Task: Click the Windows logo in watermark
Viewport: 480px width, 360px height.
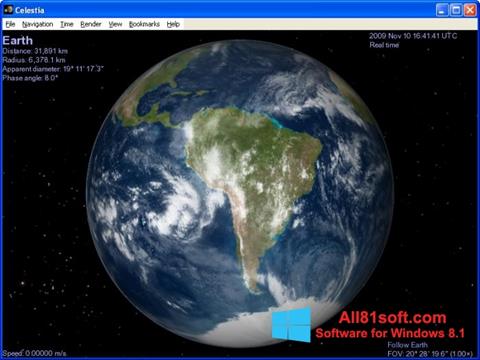Action: pos(291,324)
